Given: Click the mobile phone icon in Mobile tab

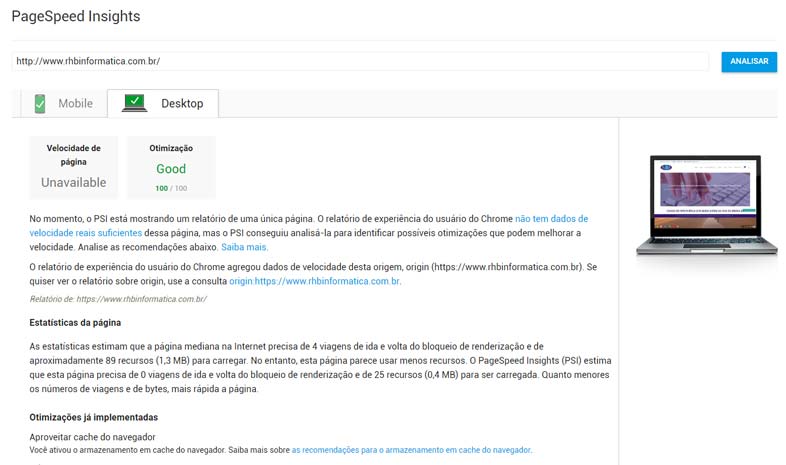Looking at the screenshot, I should point(40,103).
